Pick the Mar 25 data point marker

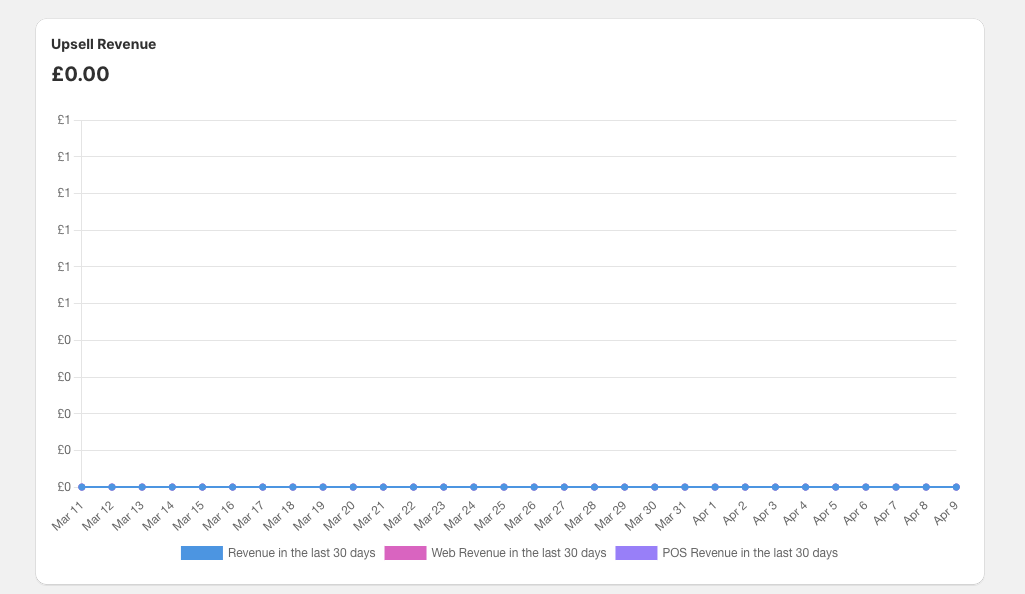pos(504,487)
